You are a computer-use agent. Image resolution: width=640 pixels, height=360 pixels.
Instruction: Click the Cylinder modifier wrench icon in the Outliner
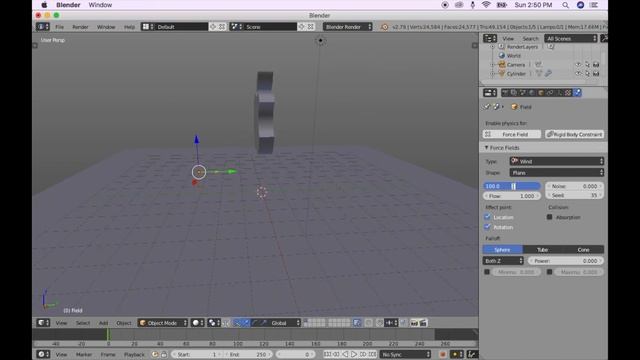548,73
